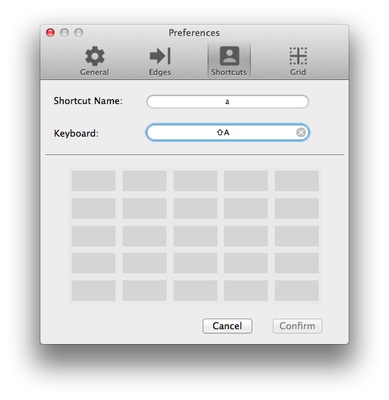Select the center grid cell
Image resolution: width=389 pixels, height=400 pixels.
(x=195, y=236)
